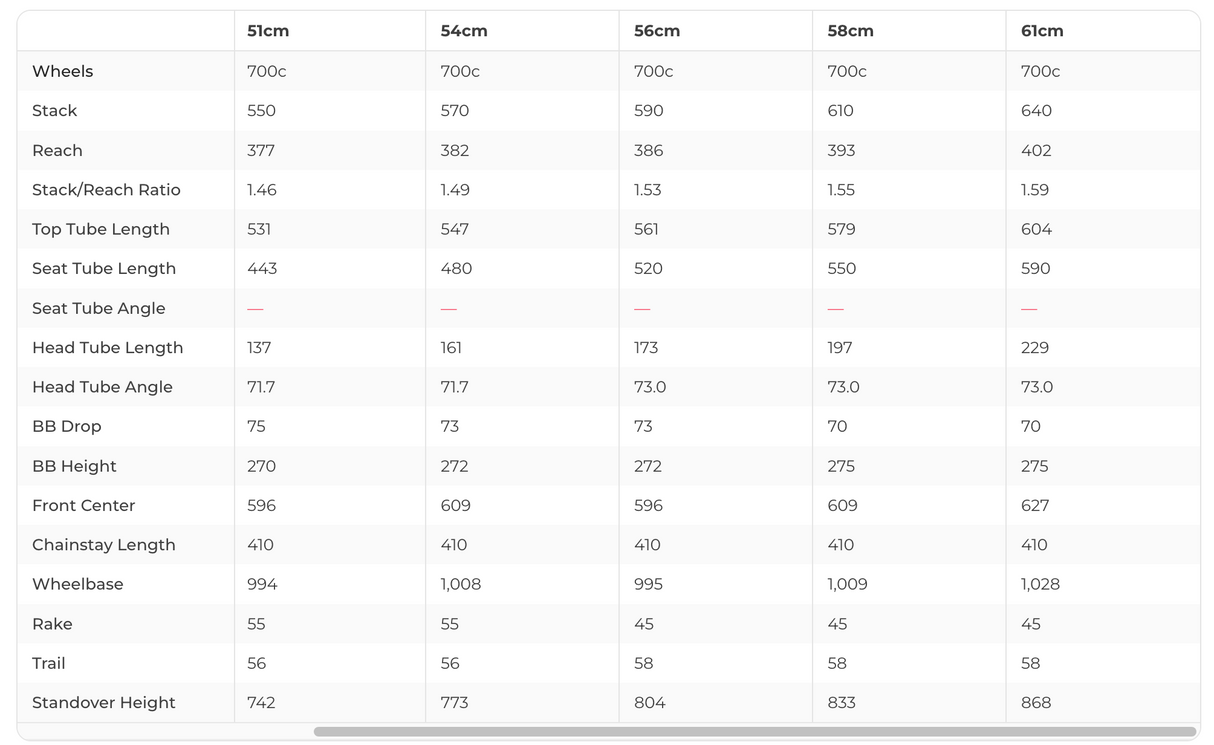The width and height of the screenshot is (1214, 745).
Task: Select the Chainstay Length row label
Action: (103, 545)
